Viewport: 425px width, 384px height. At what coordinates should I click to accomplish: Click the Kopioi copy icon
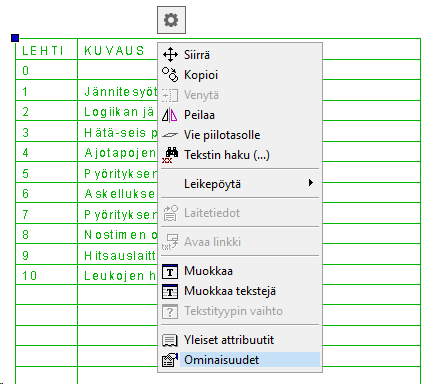point(170,75)
